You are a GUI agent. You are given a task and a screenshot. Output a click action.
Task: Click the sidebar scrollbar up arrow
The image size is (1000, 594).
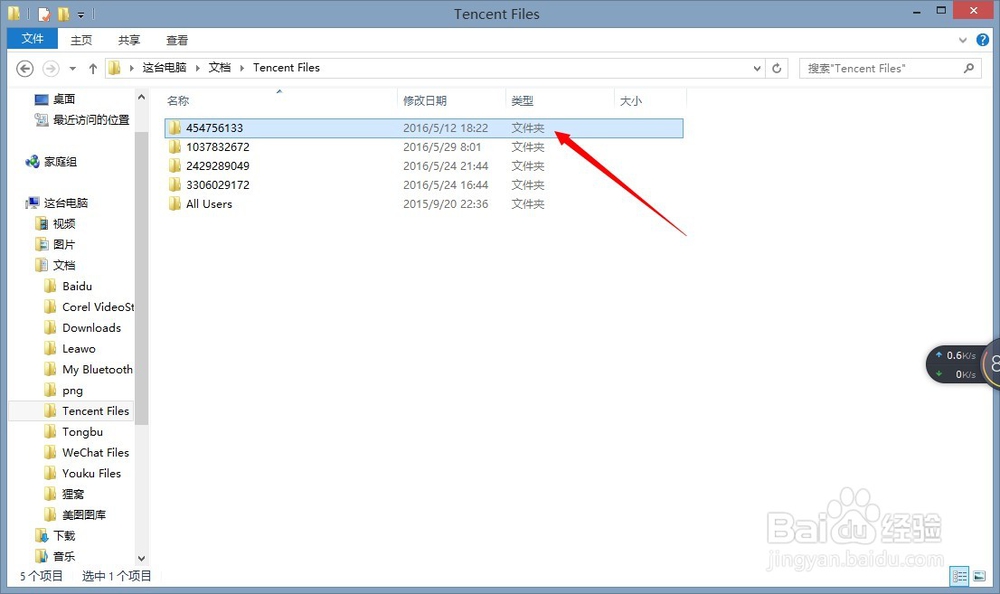(142, 98)
